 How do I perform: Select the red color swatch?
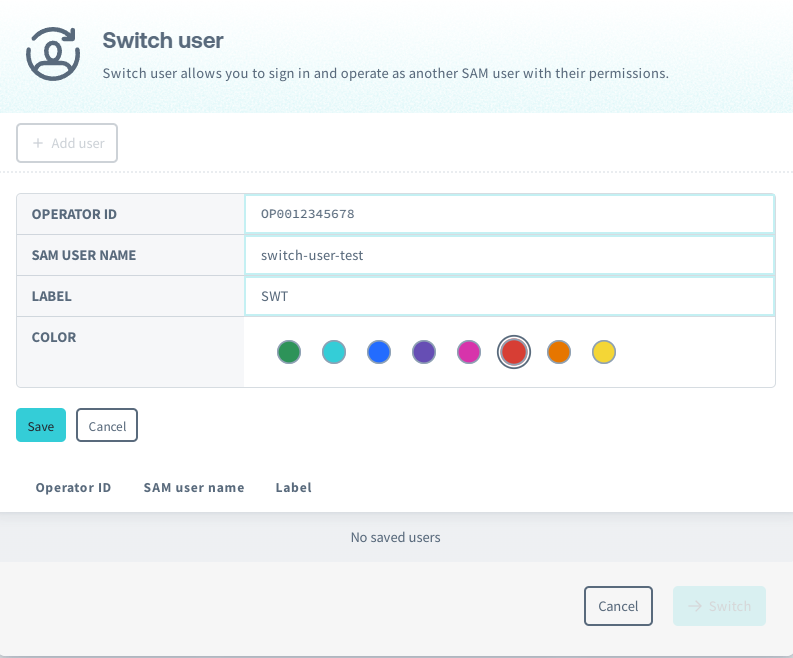pyautogui.click(x=514, y=352)
